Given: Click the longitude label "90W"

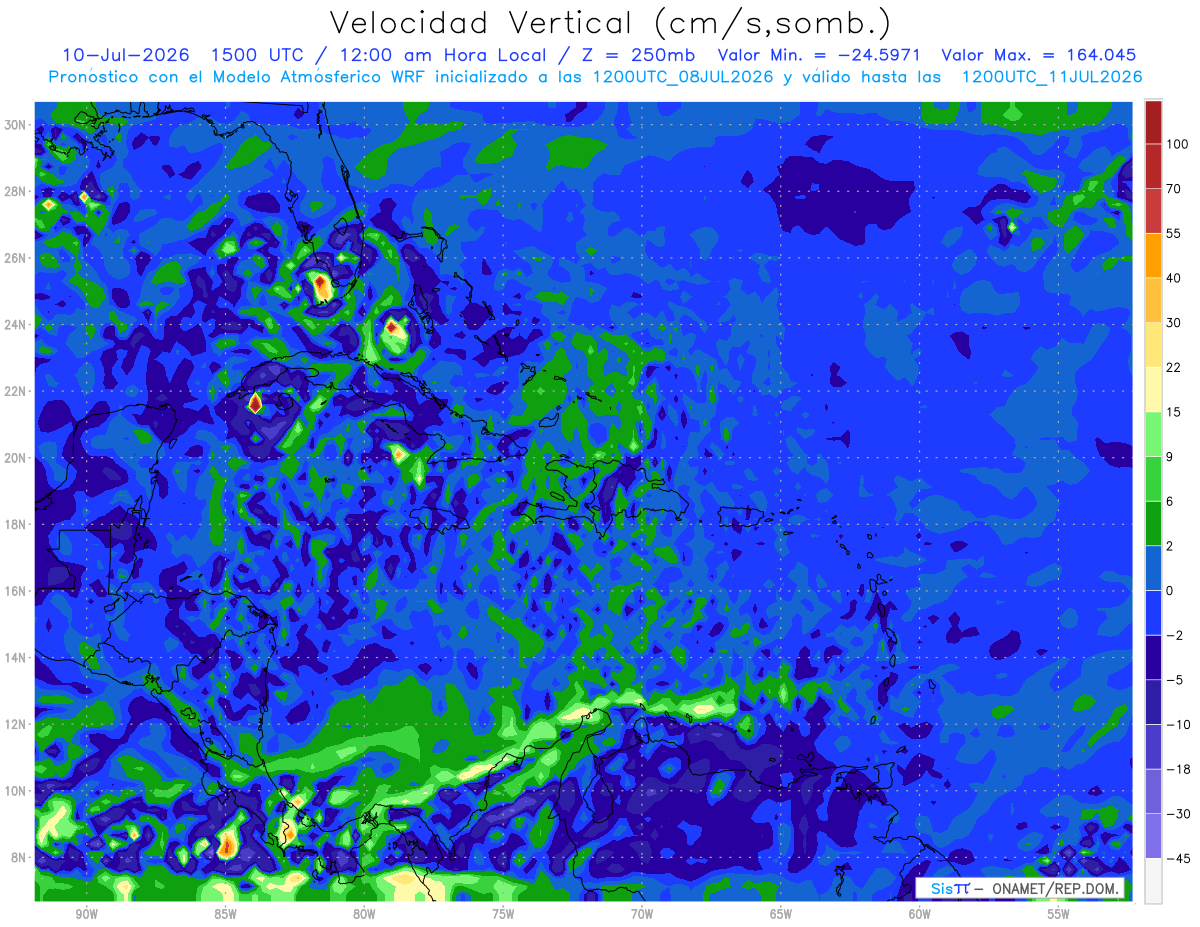Looking at the screenshot, I should click(86, 914).
